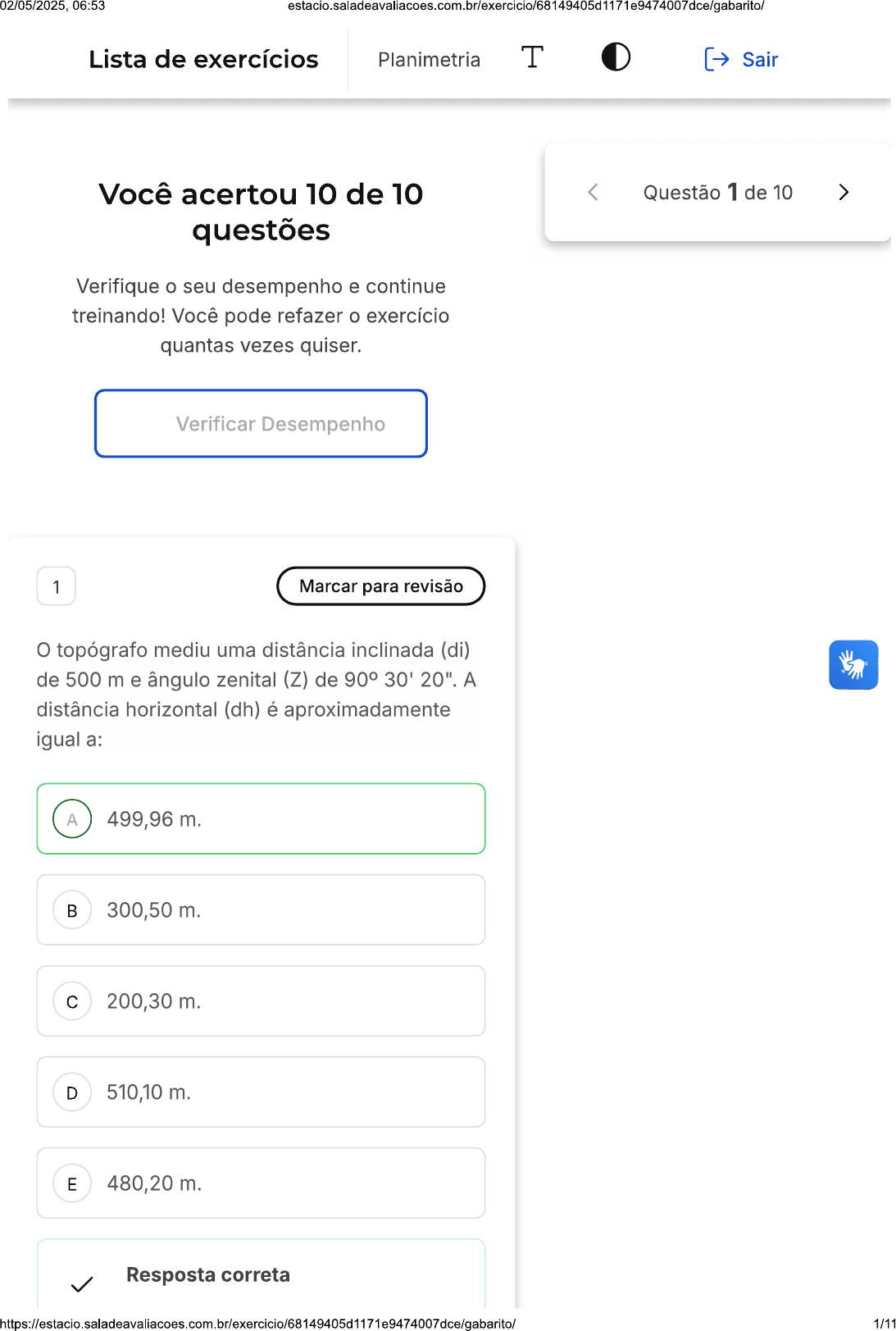Go to the next question arrow
Image resolution: width=896 pixels, height=1331 pixels.
[844, 193]
